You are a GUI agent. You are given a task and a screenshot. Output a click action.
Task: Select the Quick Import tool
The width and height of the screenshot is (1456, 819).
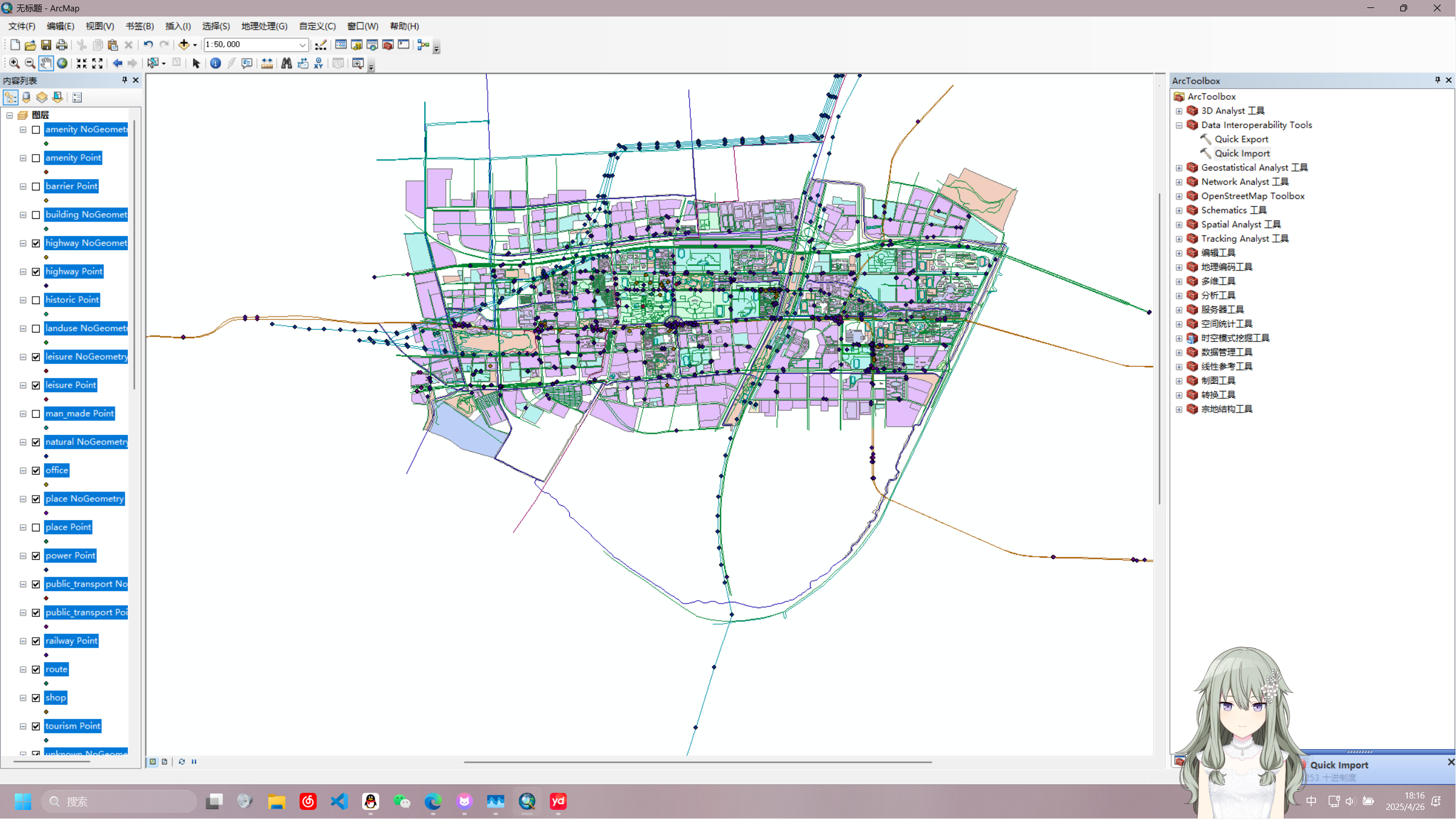pyautogui.click(x=1242, y=153)
